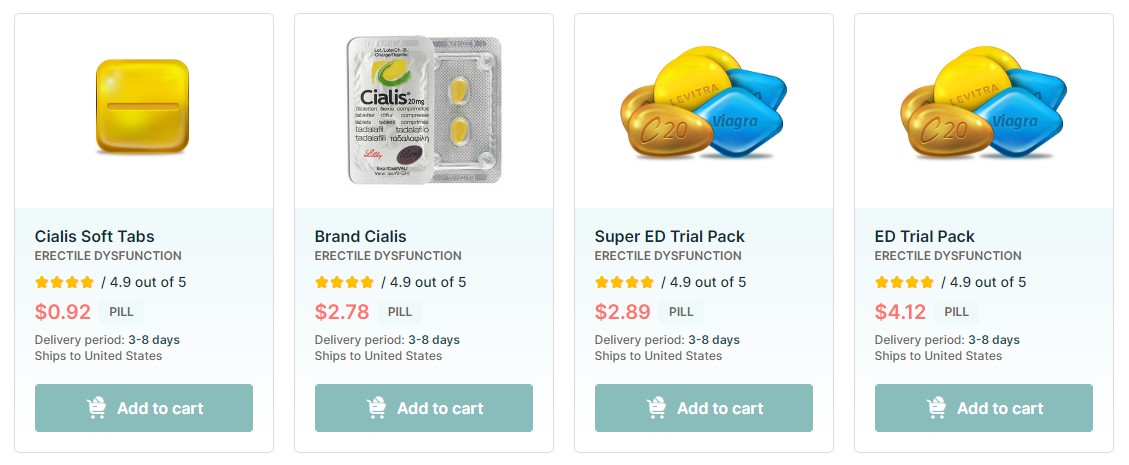Viewport: 1129px width, 465px height.
Task: Click cart icon on ED Trial Pack button
Action: click(936, 408)
